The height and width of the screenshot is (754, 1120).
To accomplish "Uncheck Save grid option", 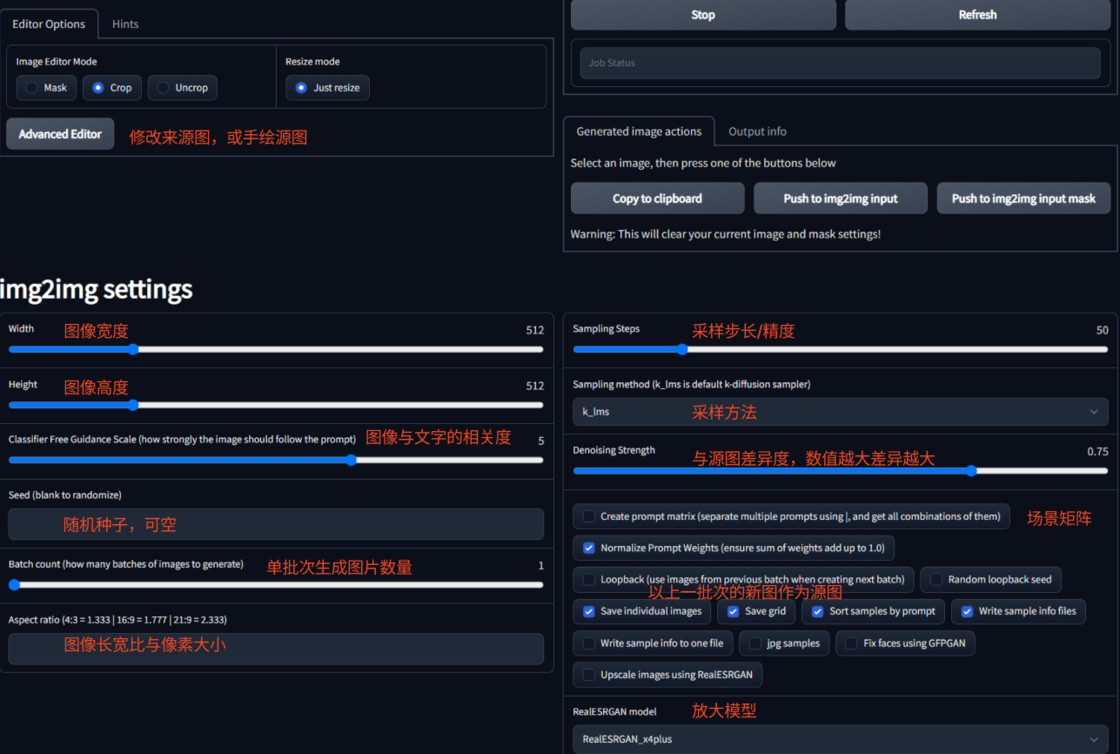I will click(x=733, y=611).
